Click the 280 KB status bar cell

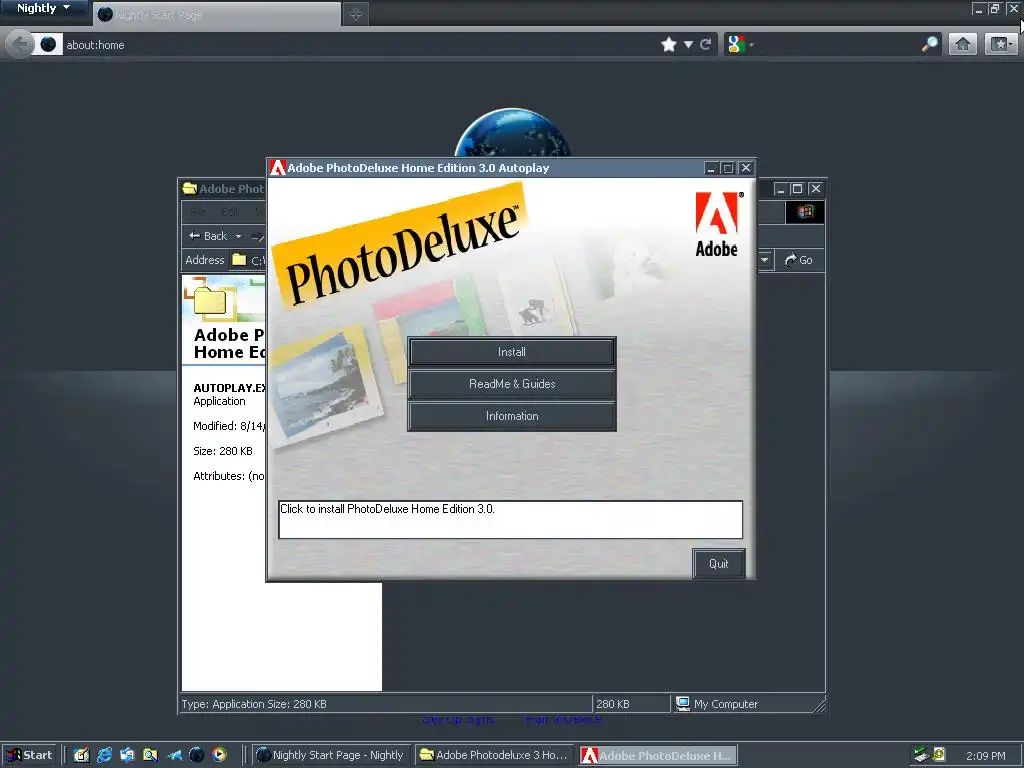(630, 704)
